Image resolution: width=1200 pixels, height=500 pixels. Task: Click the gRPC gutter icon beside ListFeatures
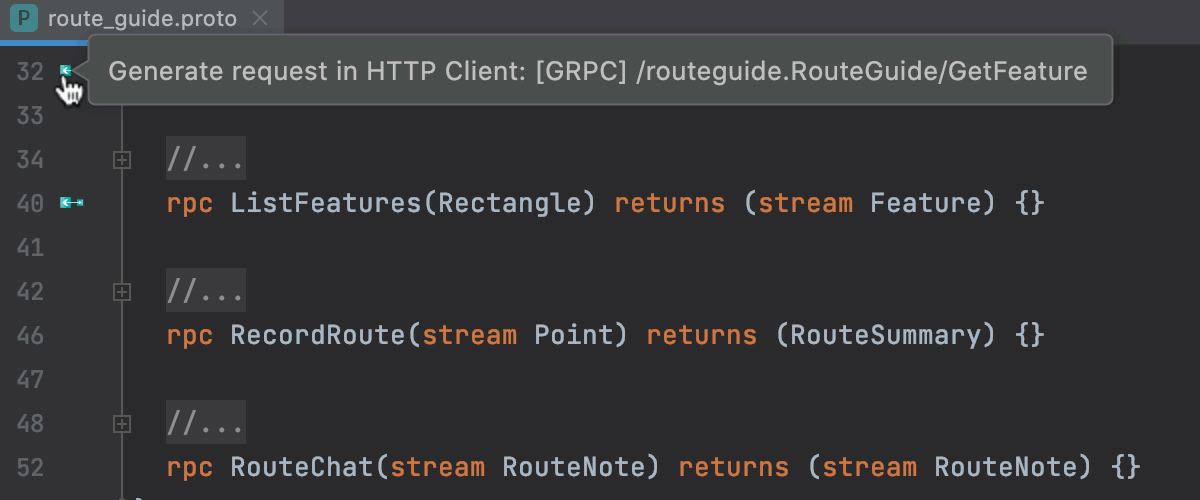pyautogui.click(x=71, y=203)
